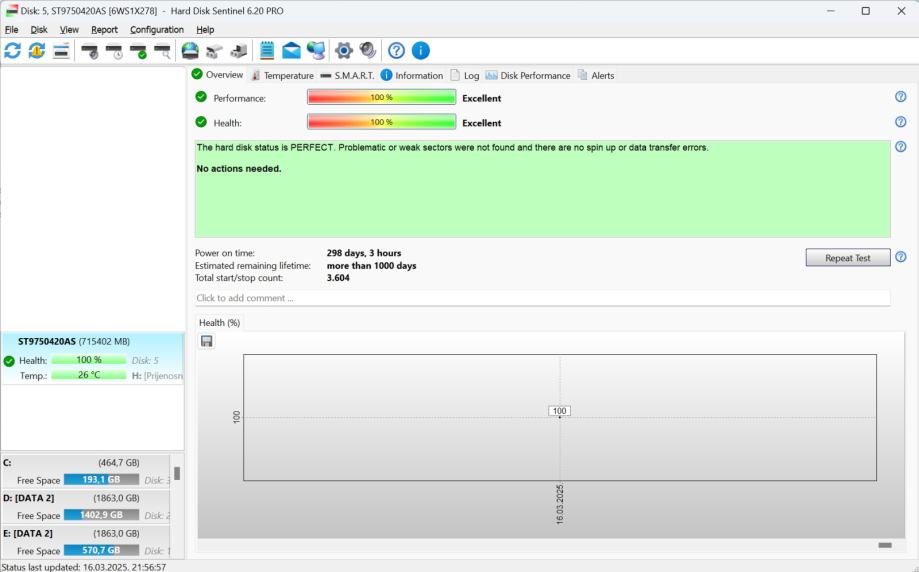Screen dimensions: 919x572
Task: Open the Report menu
Action: tap(104, 30)
